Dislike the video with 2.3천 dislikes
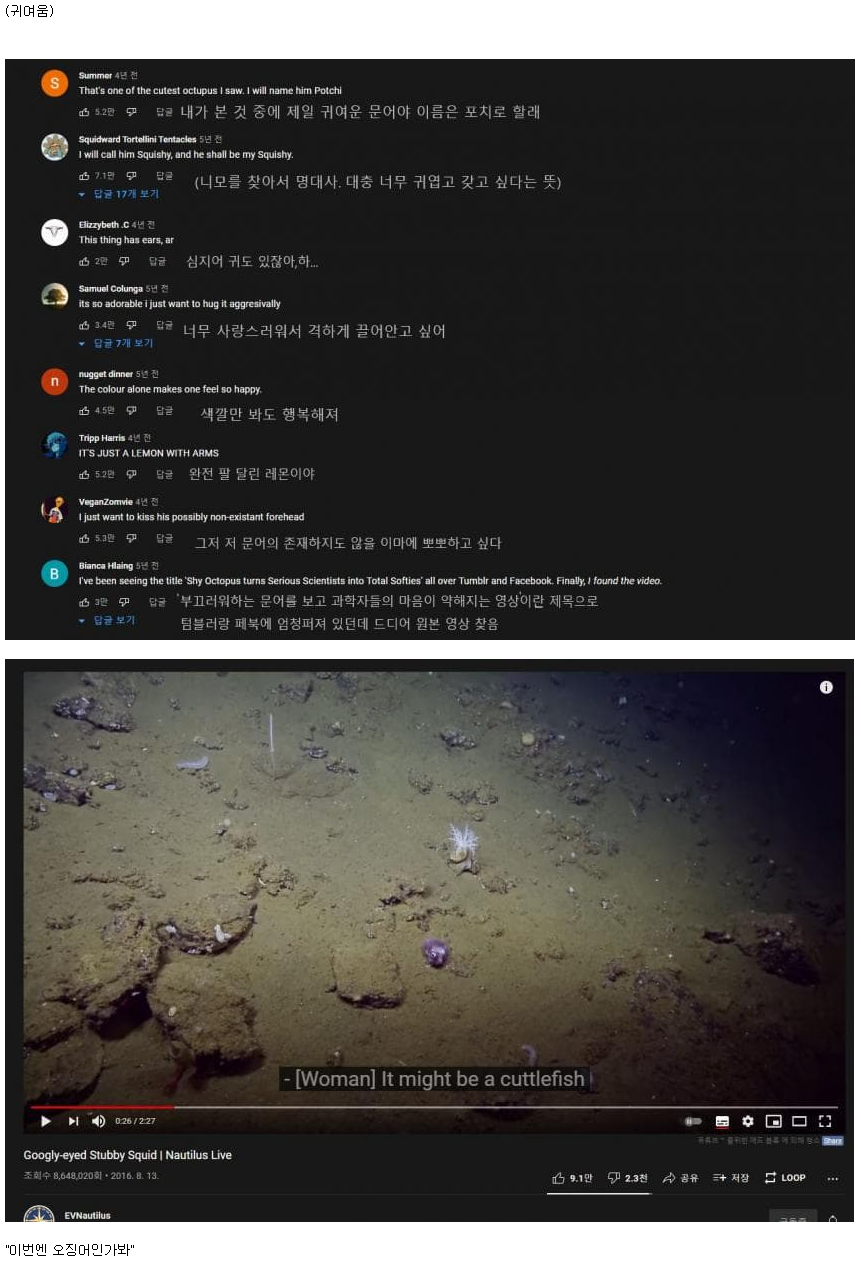 pos(628,1178)
